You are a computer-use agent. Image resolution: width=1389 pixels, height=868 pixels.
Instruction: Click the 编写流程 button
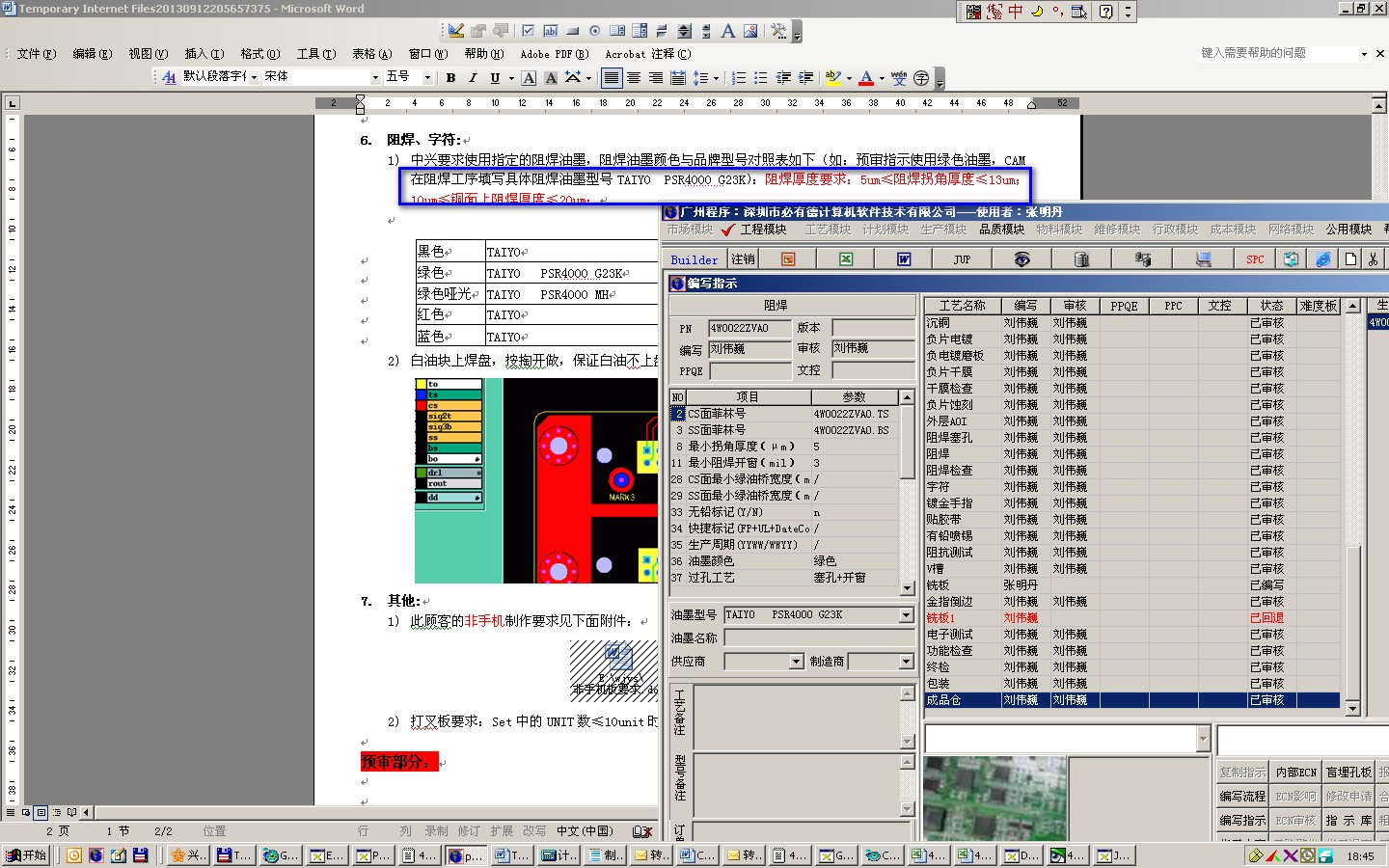coord(1242,797)
